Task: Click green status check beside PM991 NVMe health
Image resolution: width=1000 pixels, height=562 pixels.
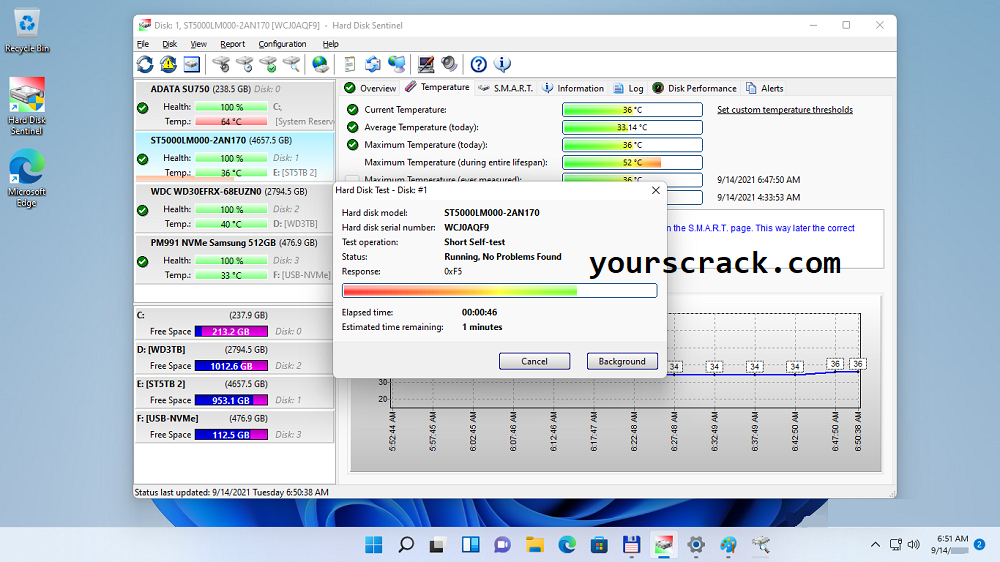Action: coord(143,262)
